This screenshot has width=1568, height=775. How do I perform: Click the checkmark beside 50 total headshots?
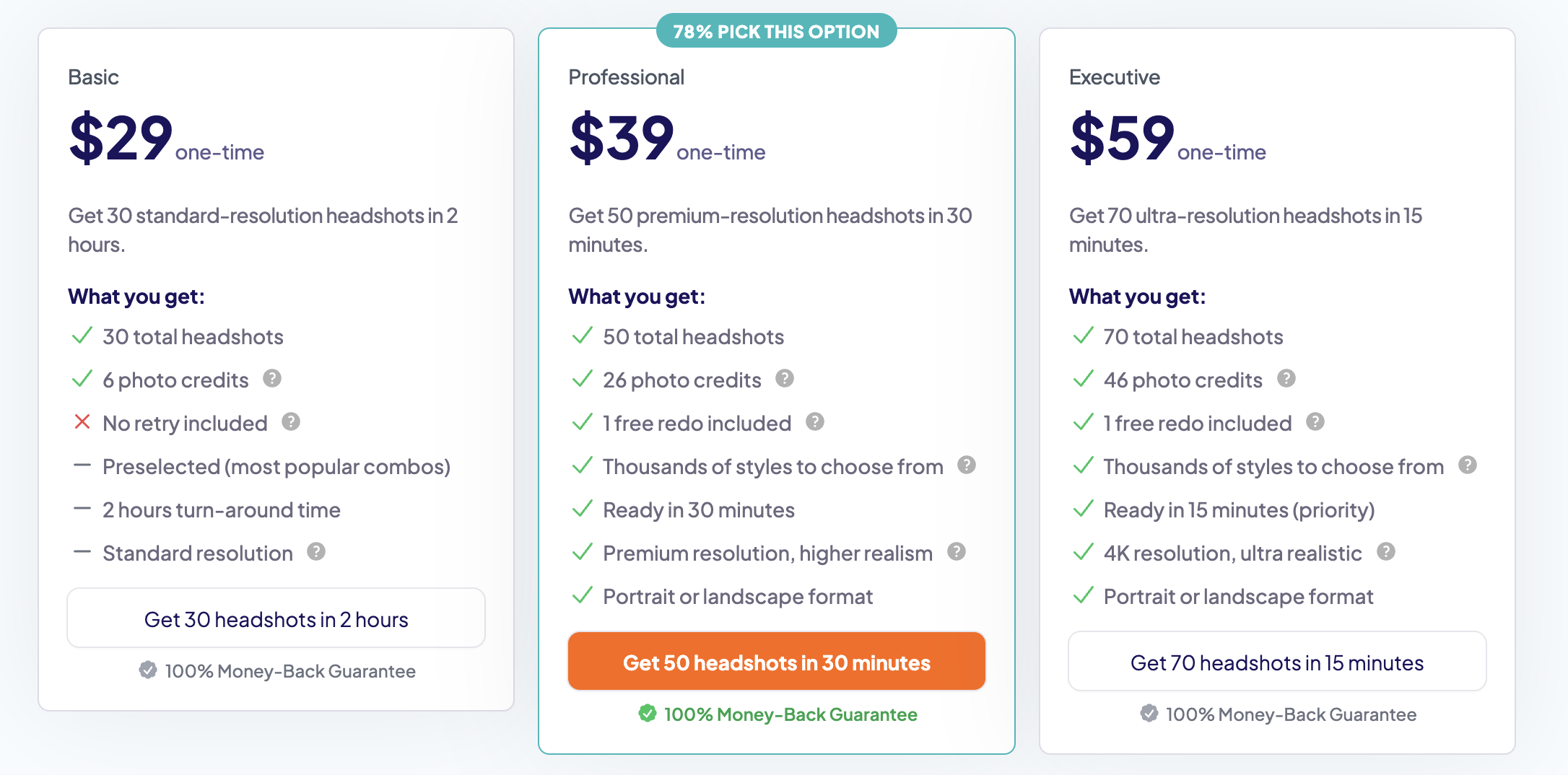(583, 336)
